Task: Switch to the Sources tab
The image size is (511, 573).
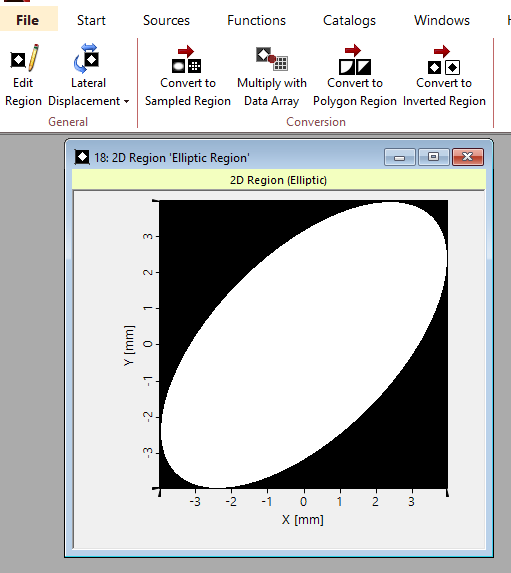Action: [166, 20]
